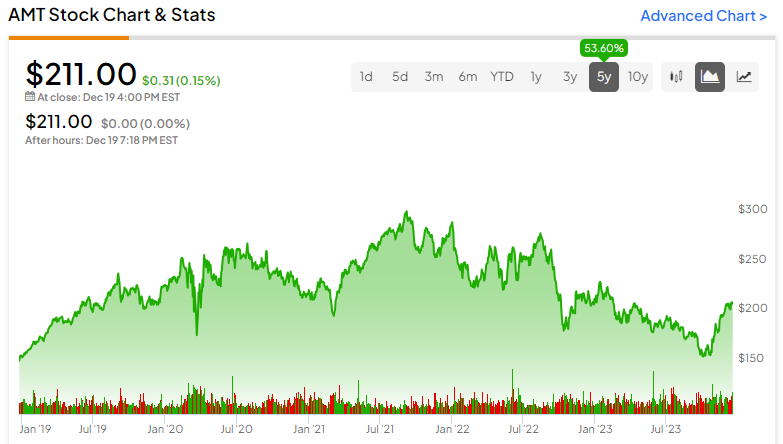This screenshot has width=783, height=444.
Task: Click the Jan '20 date label
Action: 165,429
